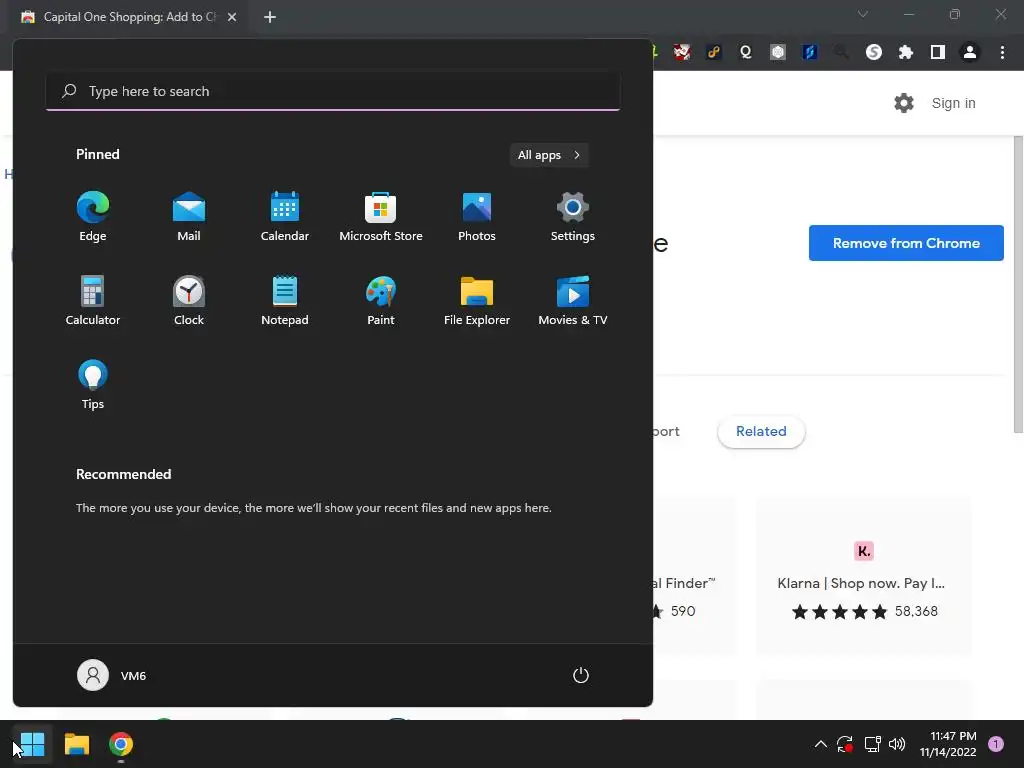Open the Calendar pinned app
This screenshot has width=1024, height=768.
pyautogui.click(x=285, y=217)
